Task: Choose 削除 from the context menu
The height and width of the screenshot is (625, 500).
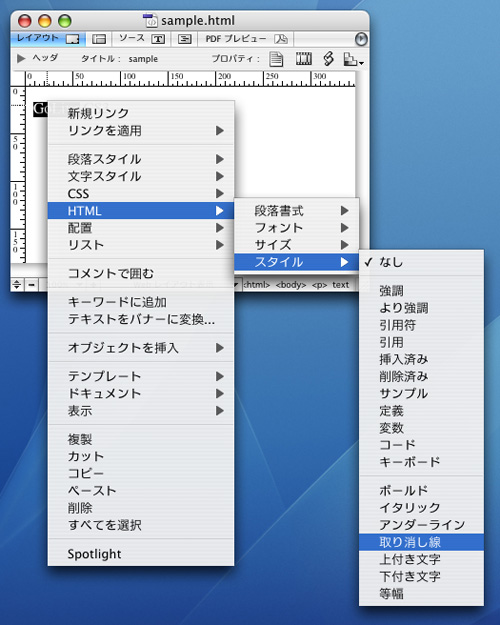Action: pos(141,508)
